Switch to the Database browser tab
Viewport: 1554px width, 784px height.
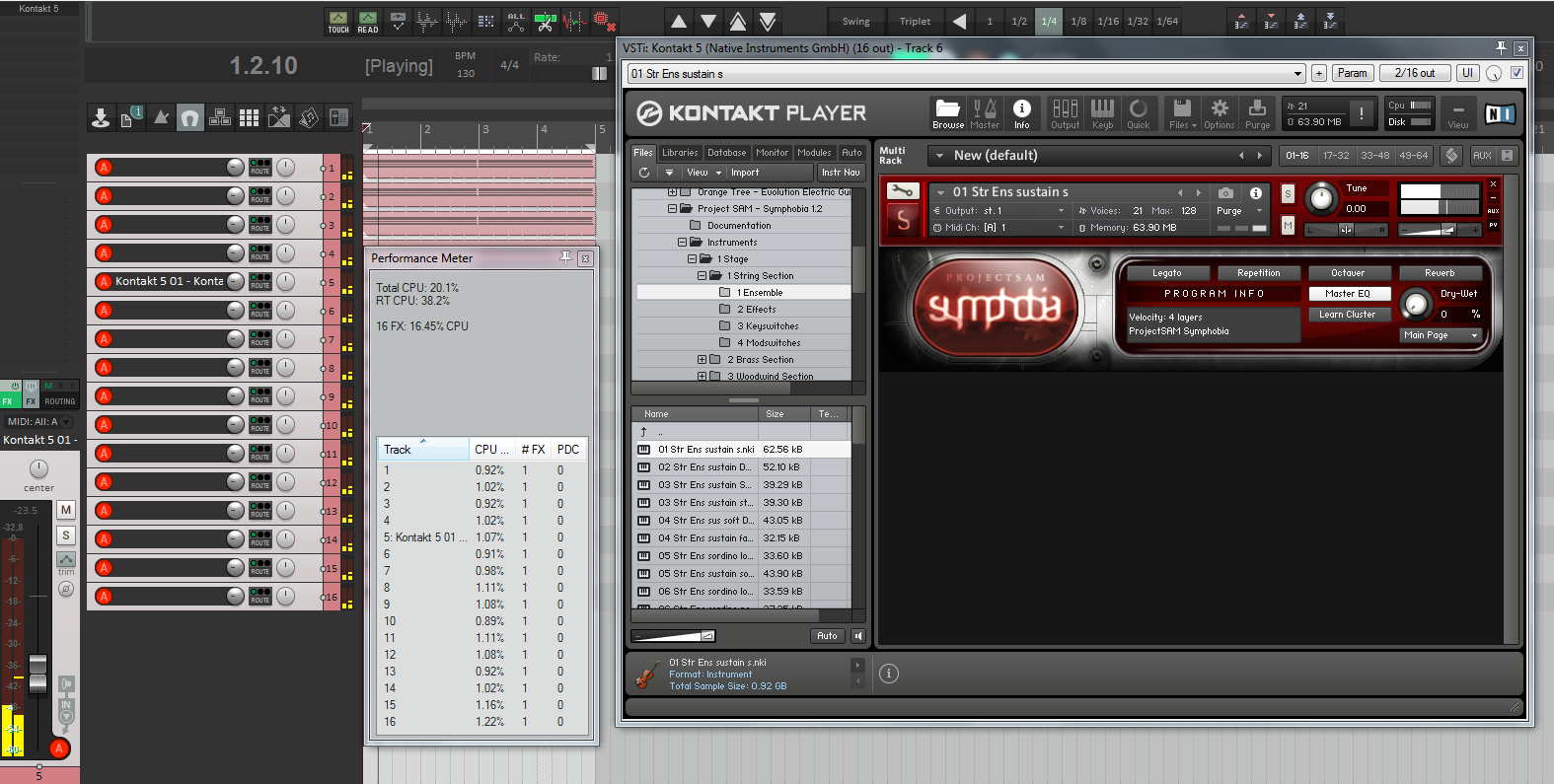point(727,153)
